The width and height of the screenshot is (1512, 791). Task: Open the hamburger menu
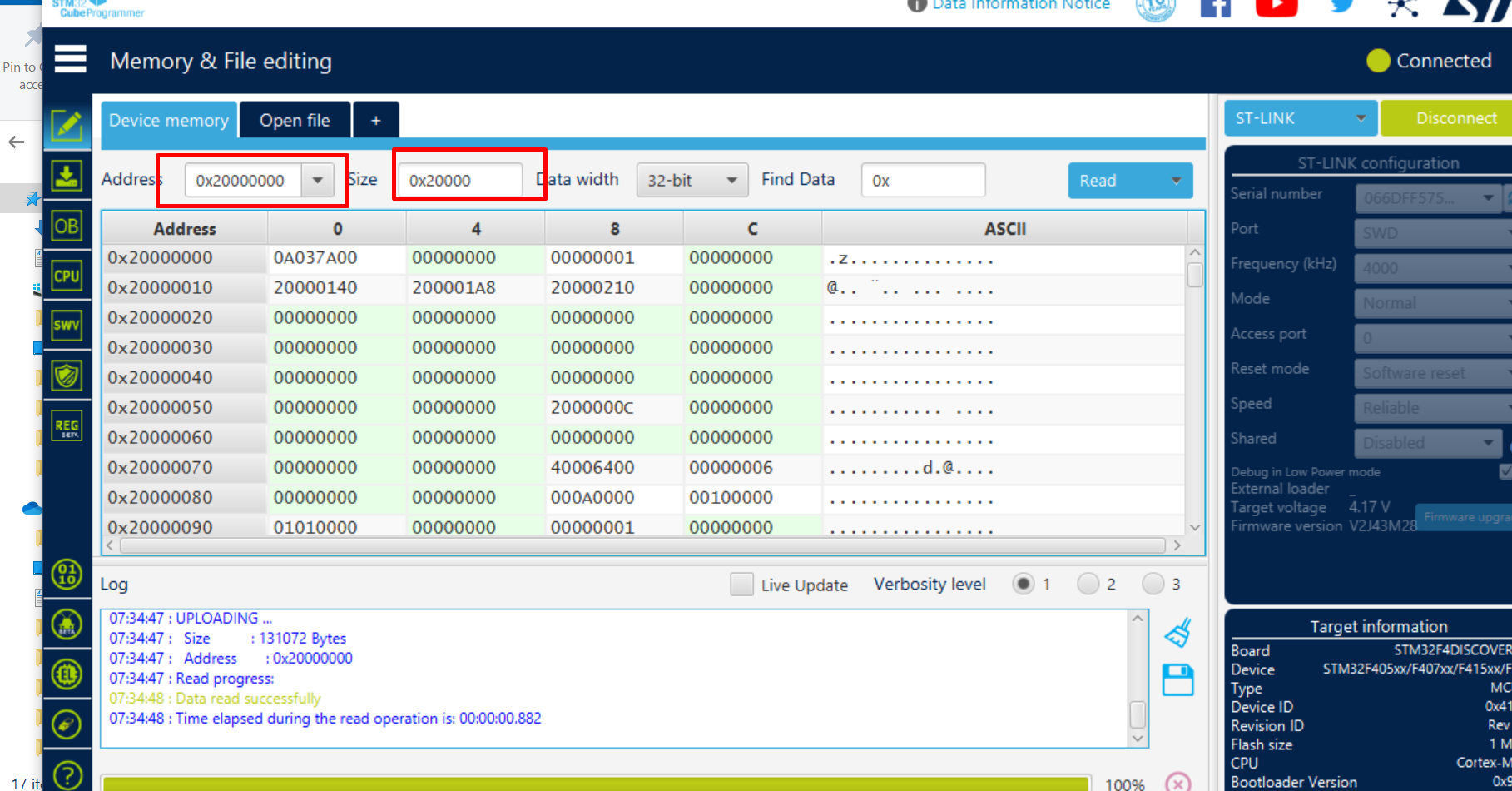[70, 59]
